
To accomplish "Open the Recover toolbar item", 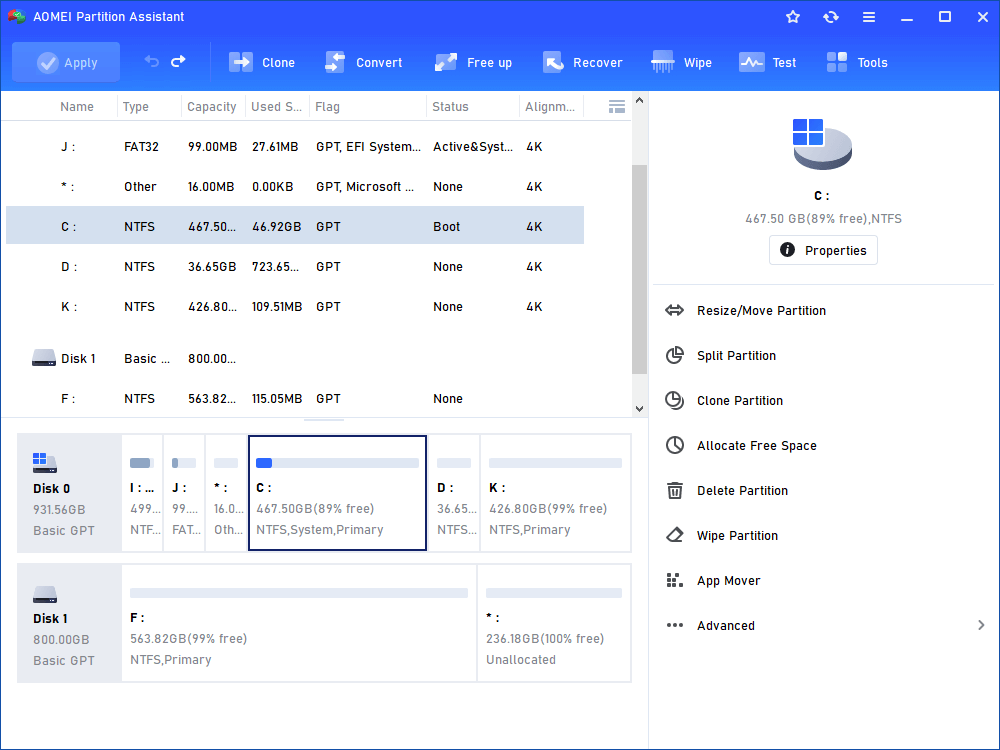I will (582, 62).
